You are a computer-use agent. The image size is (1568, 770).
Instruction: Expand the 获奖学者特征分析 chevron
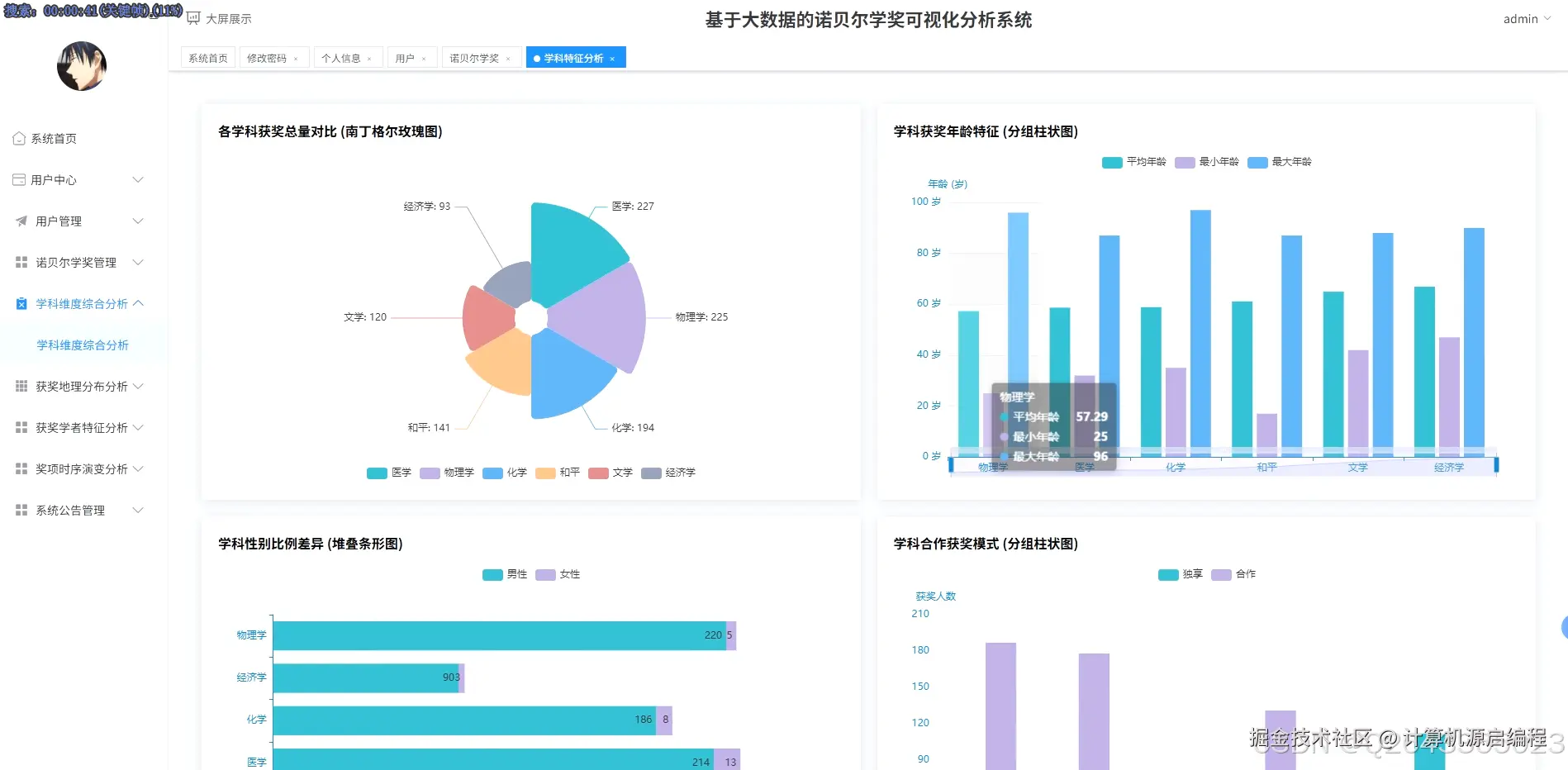point(138,427)
